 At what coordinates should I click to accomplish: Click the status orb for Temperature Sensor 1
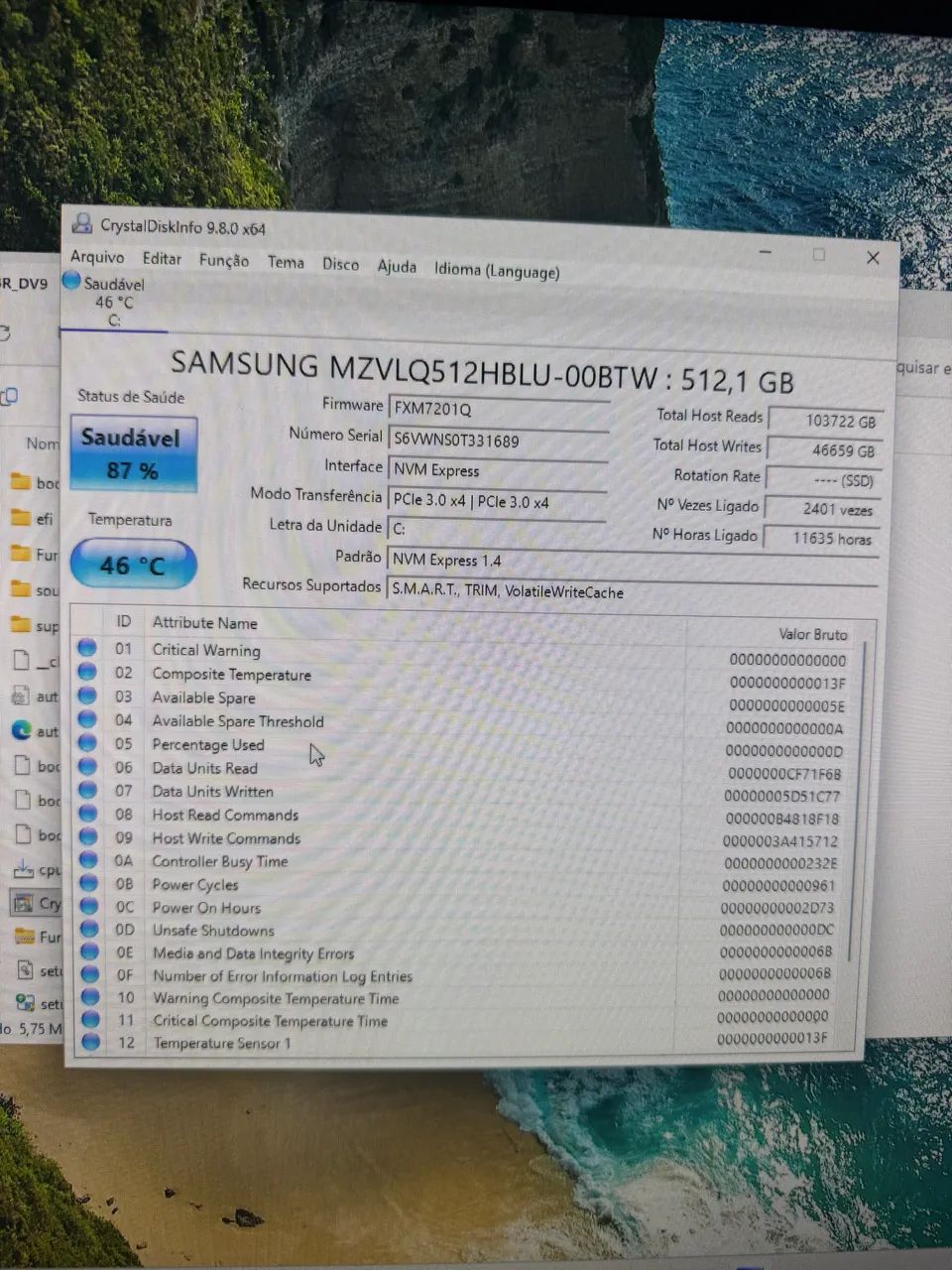91,1042
